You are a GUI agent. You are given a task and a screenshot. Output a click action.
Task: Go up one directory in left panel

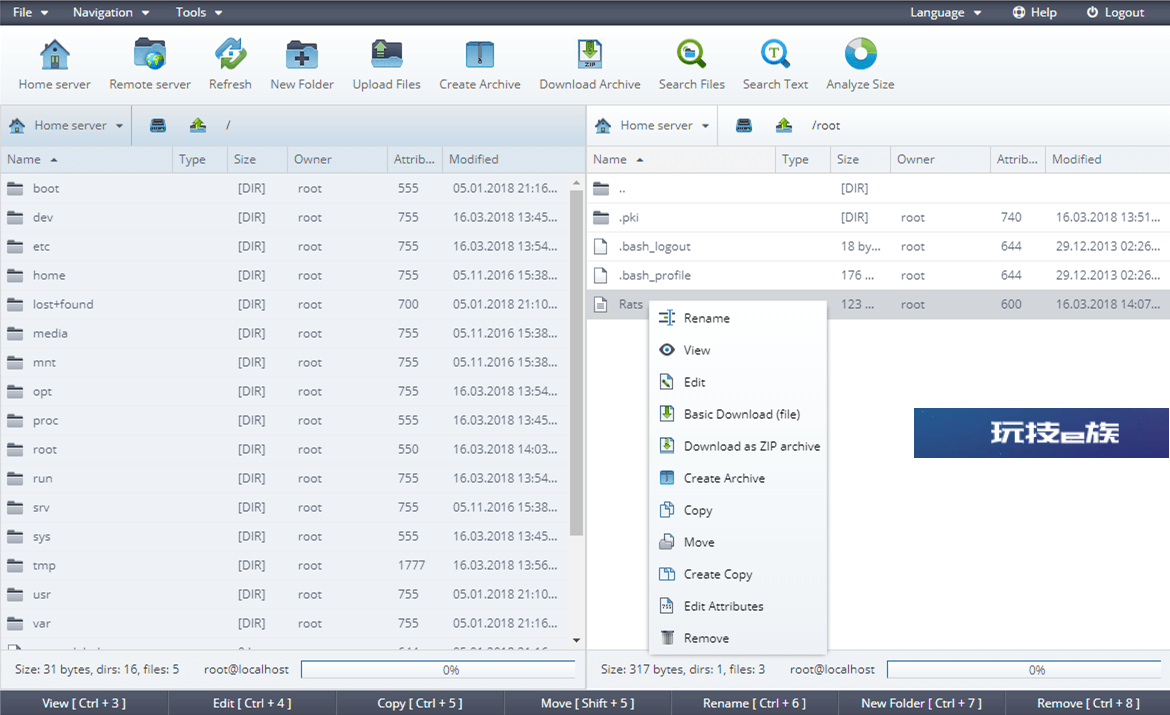[198, 125]
